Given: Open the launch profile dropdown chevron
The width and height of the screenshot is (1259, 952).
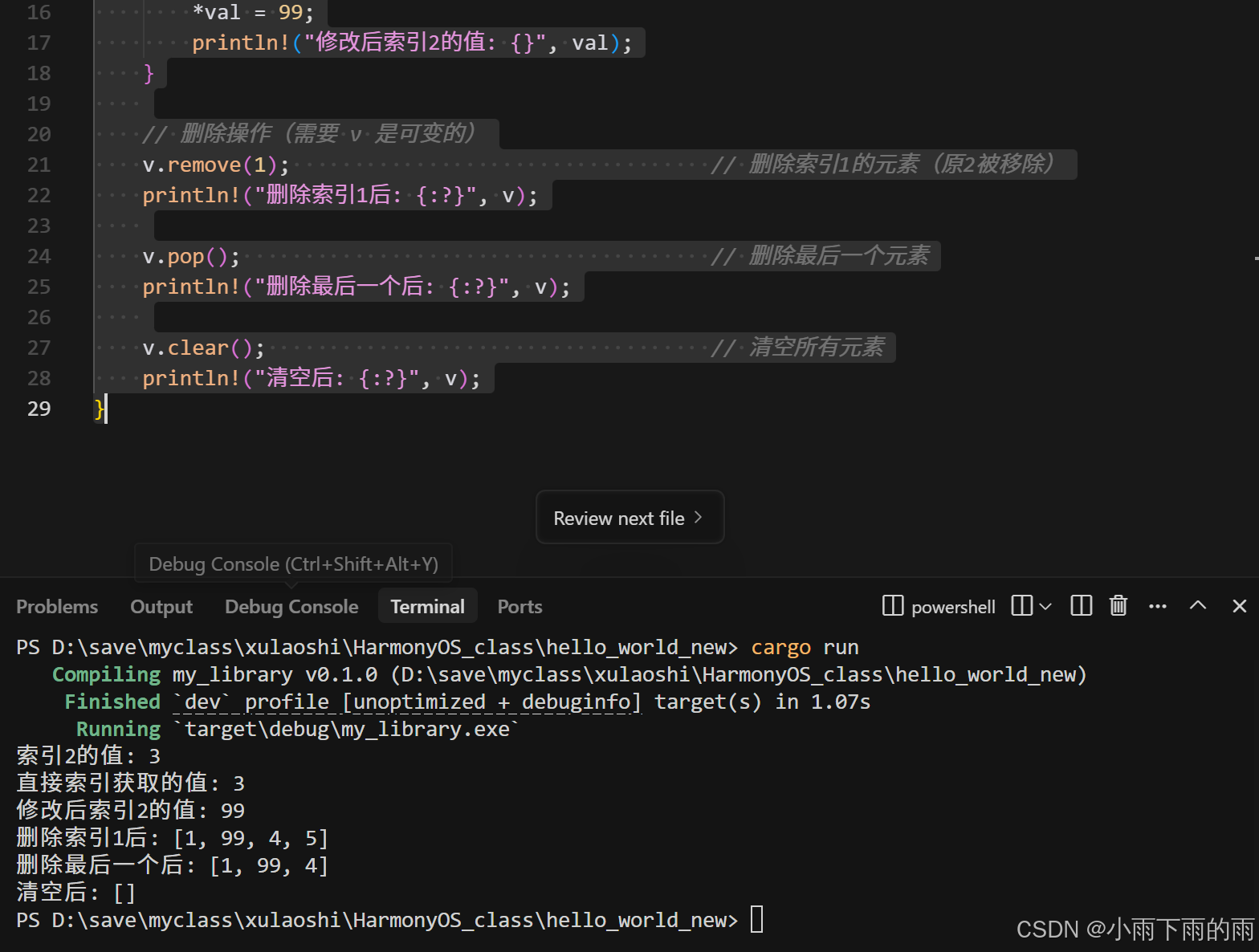Looking at the screenshot, I should pos(1045,606).
